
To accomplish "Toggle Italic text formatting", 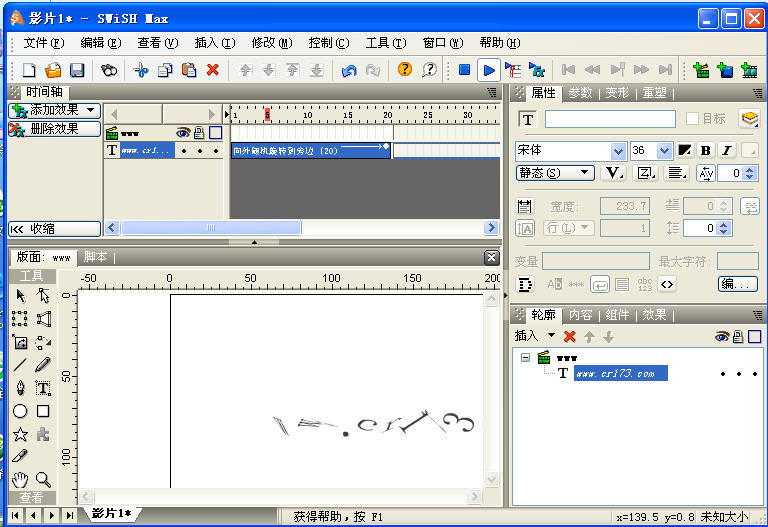I will pyautogui.click(x=726, y=151).
